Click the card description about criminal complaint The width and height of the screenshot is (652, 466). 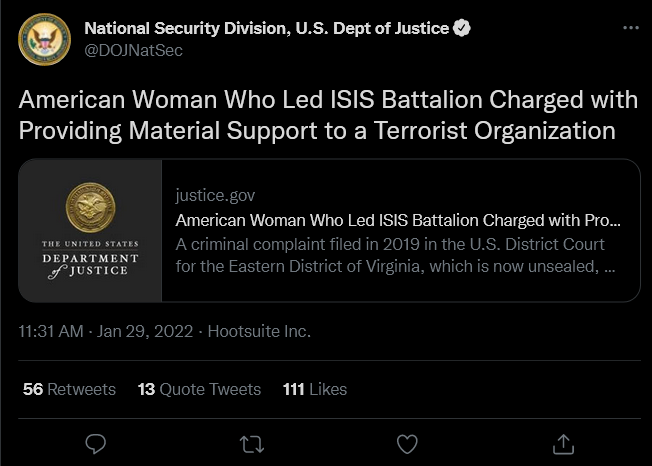[395, 255]
